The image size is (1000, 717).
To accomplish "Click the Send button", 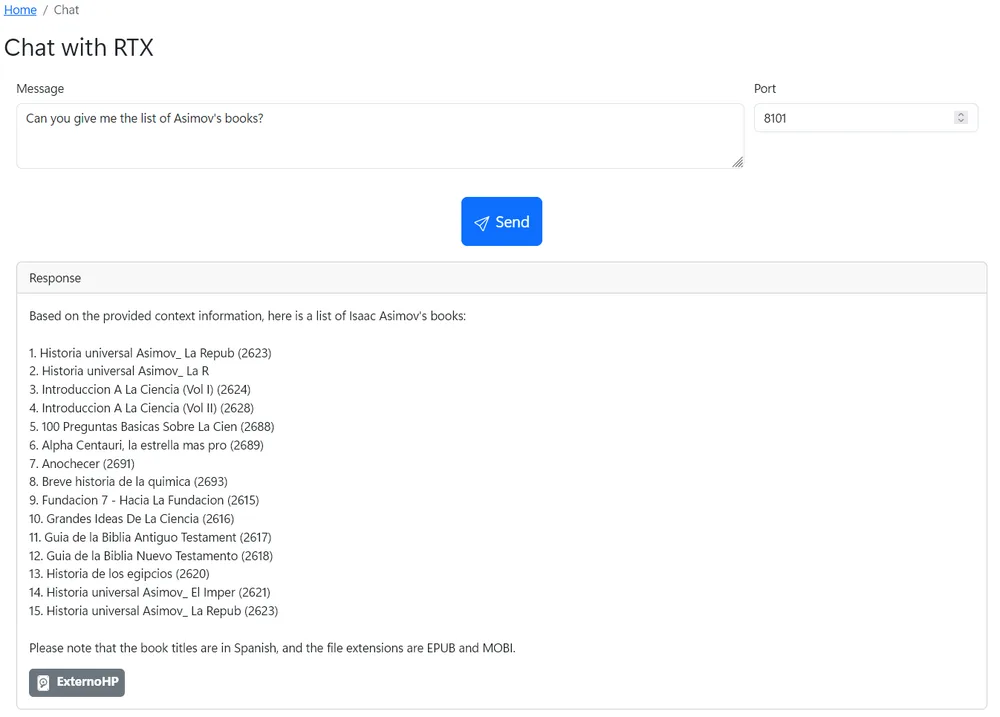I will coord(501,221).
